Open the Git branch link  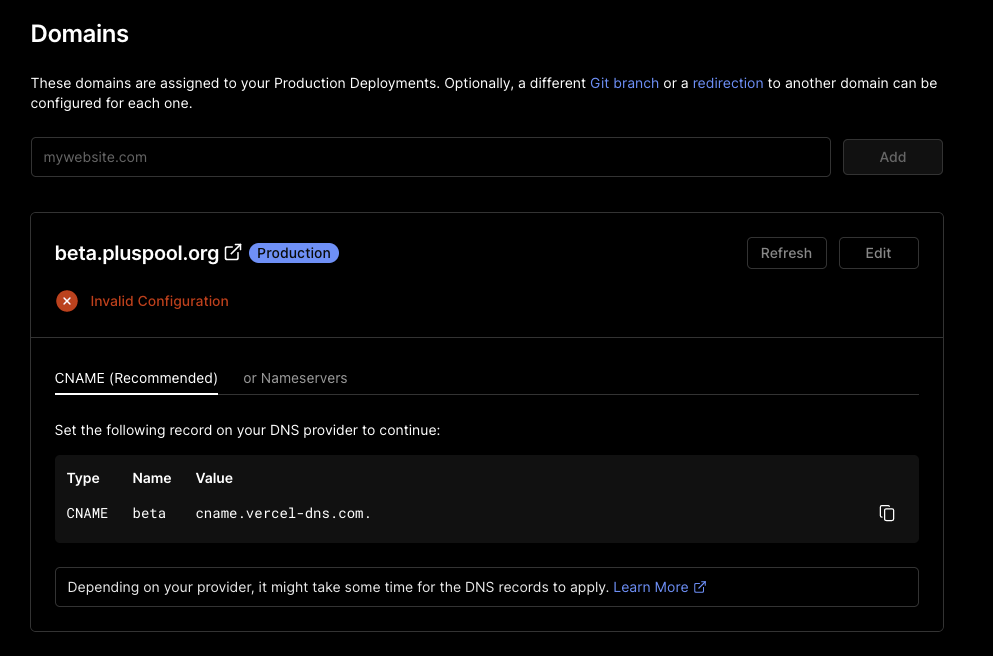coord(624,83)
